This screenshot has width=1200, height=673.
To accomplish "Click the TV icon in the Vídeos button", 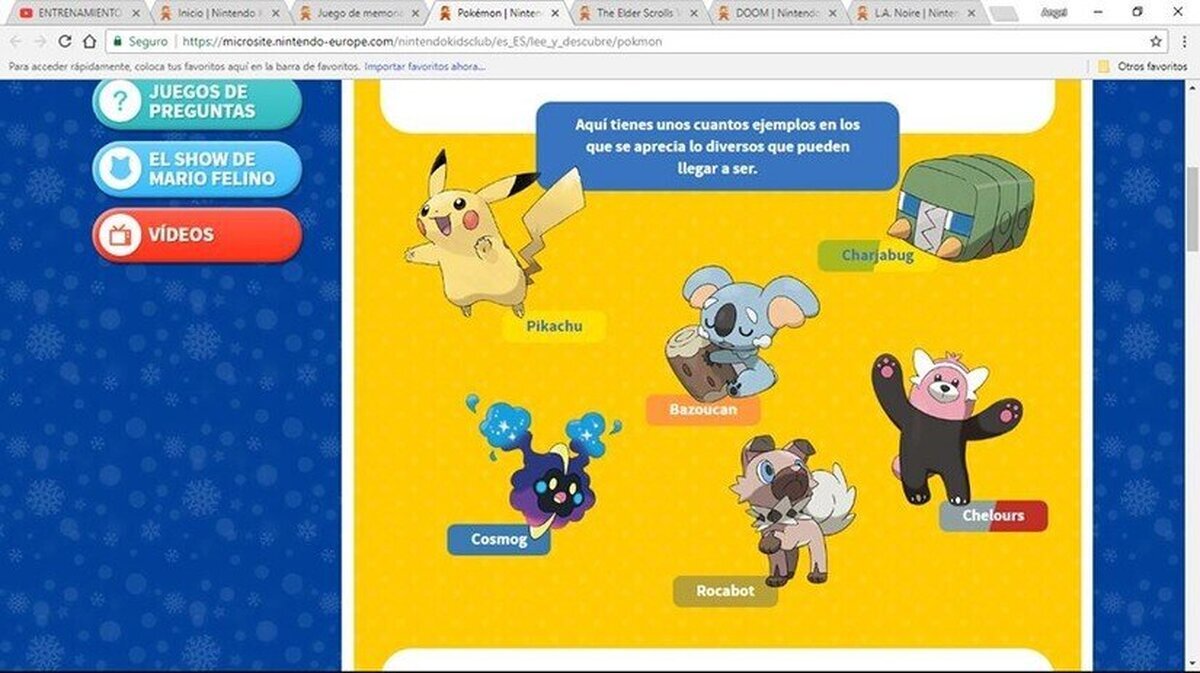I will tap(121, 235).
